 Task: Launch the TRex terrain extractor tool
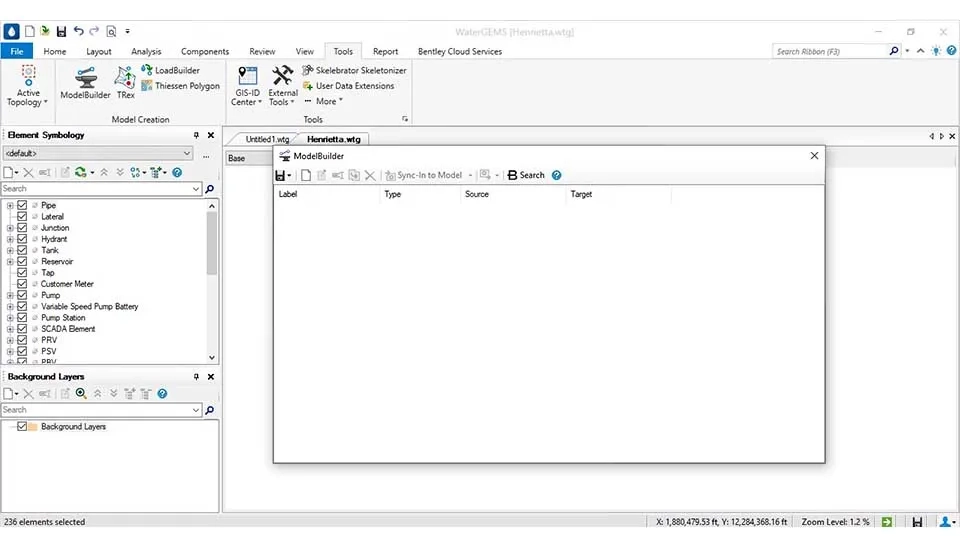tap(125, 83)
